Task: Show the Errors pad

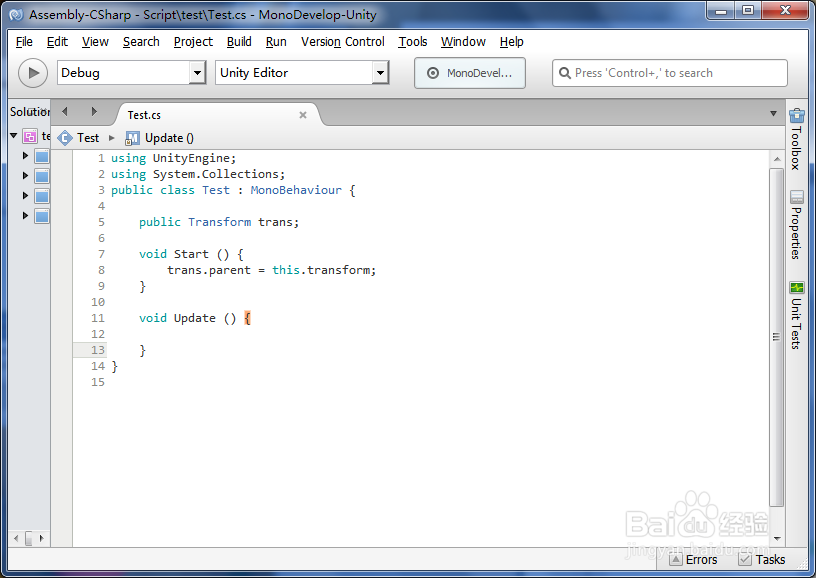Action: tap(693, 560)
